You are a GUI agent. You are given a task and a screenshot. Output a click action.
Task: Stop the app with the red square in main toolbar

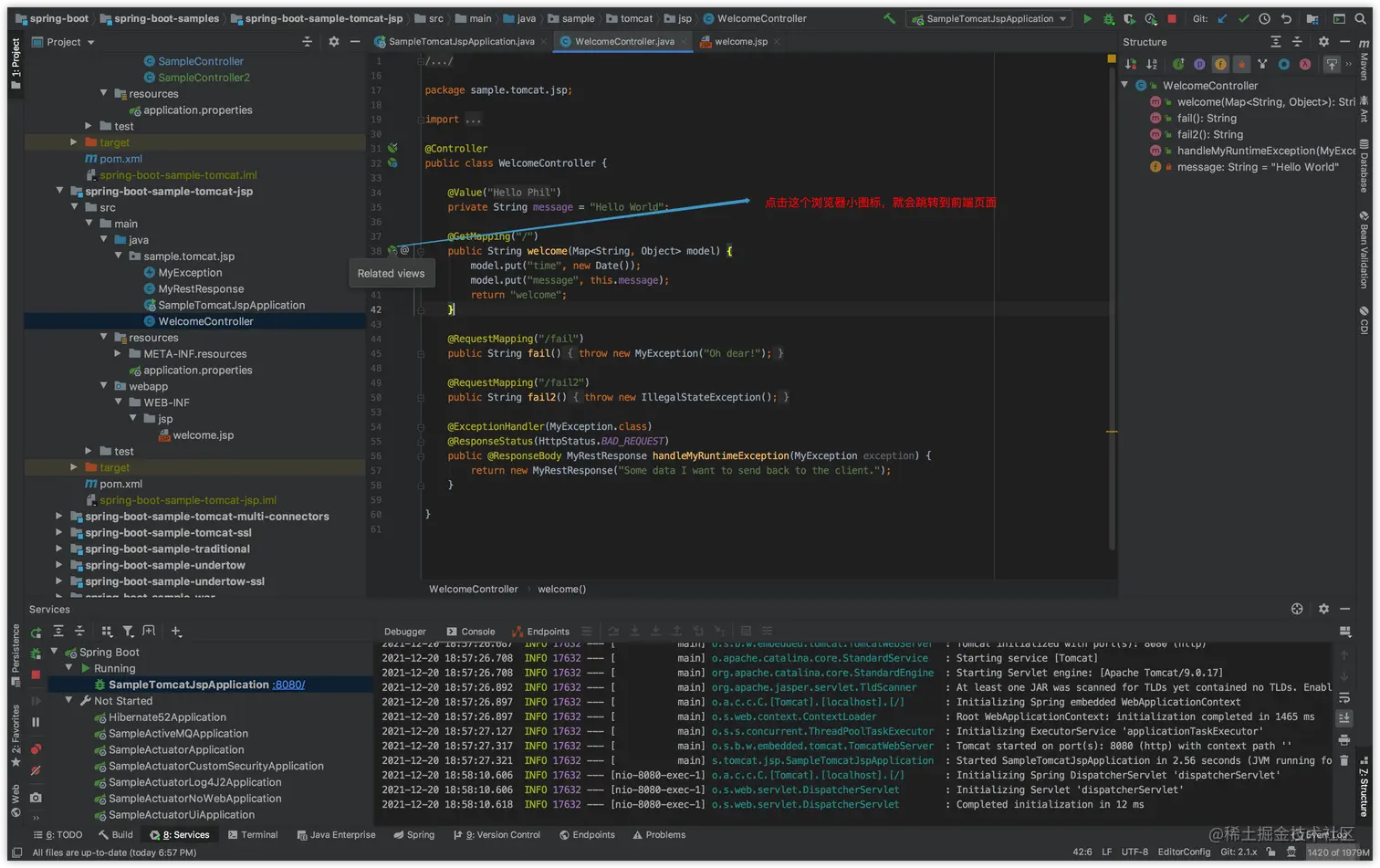point(1172,18)
